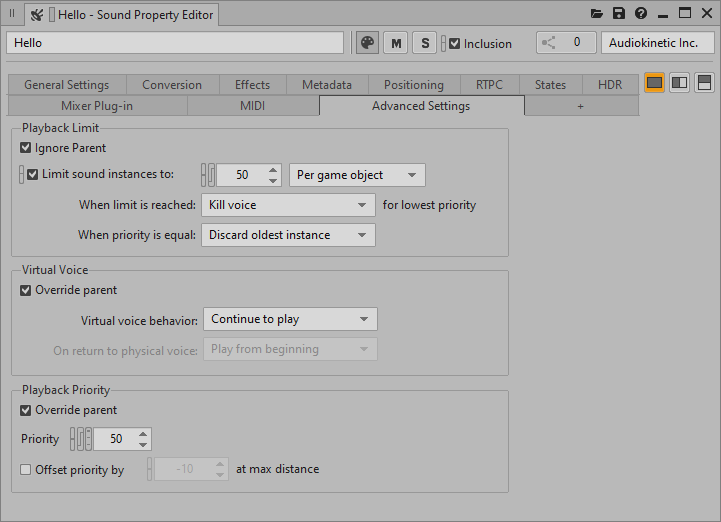Click the save disk icon
The width and height of the screenshot is (721, 522).
pos(619,14)
